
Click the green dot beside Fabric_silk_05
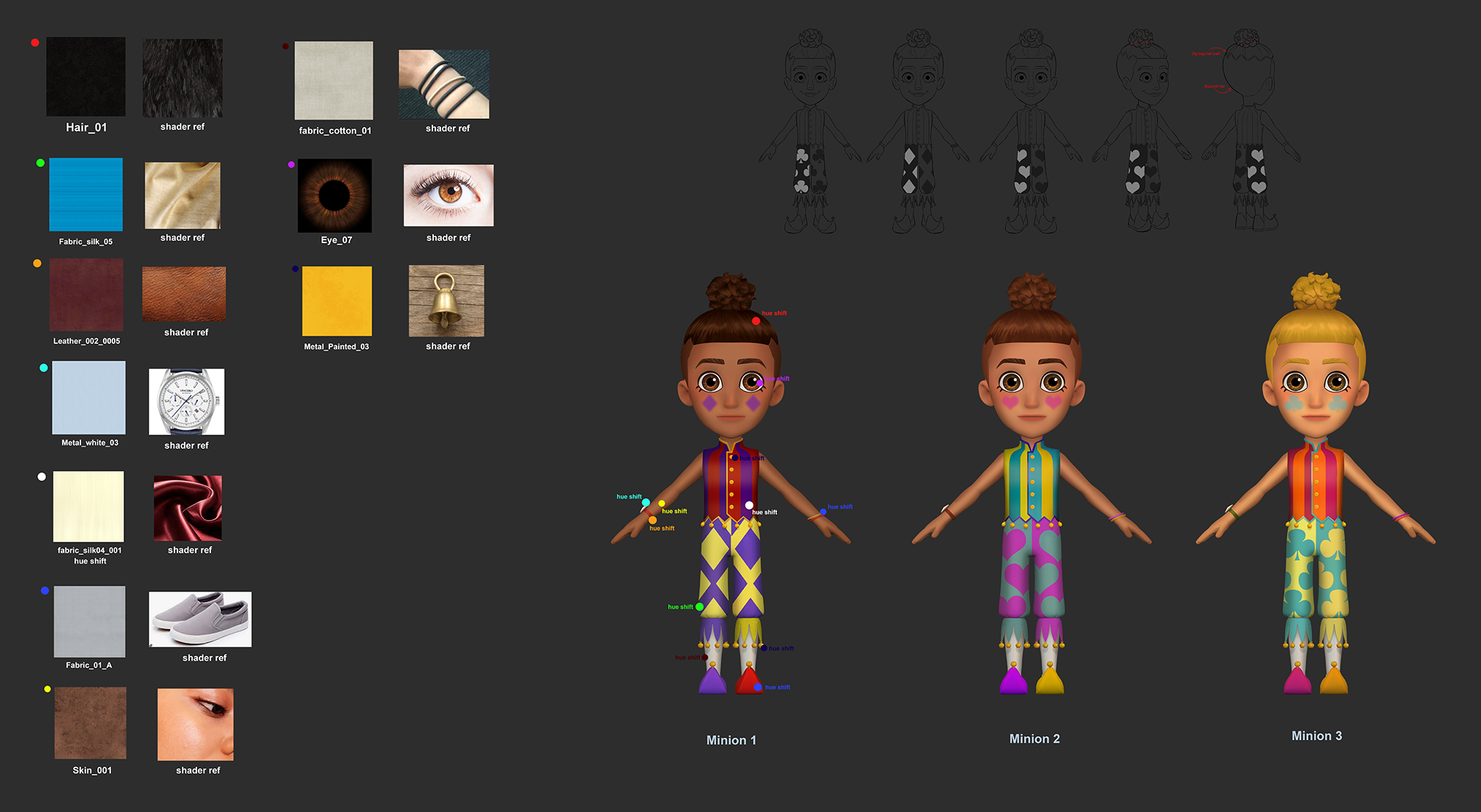pyautogui.click(x=40, y=163)
